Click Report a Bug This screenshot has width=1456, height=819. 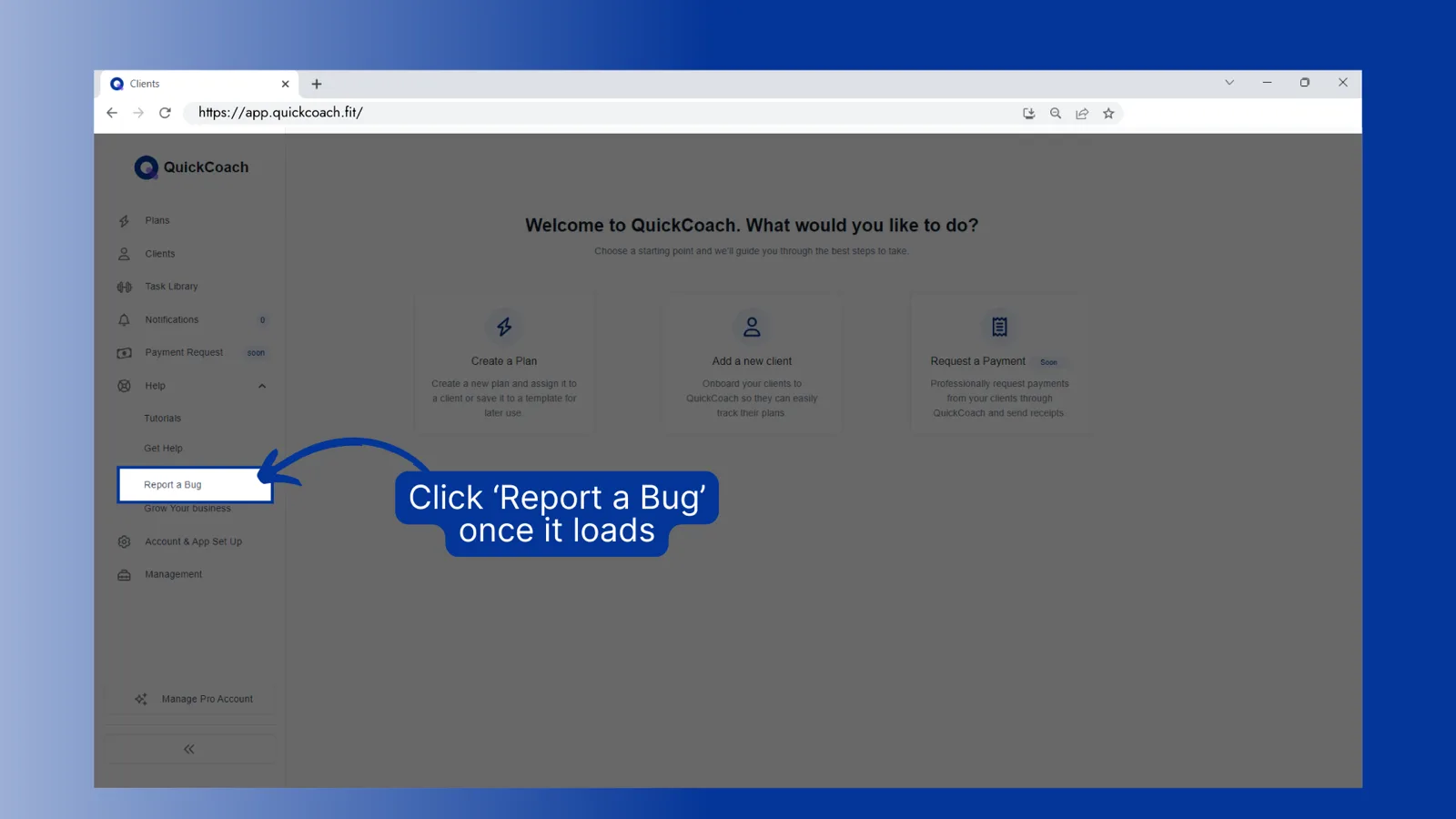coord(195,485)
